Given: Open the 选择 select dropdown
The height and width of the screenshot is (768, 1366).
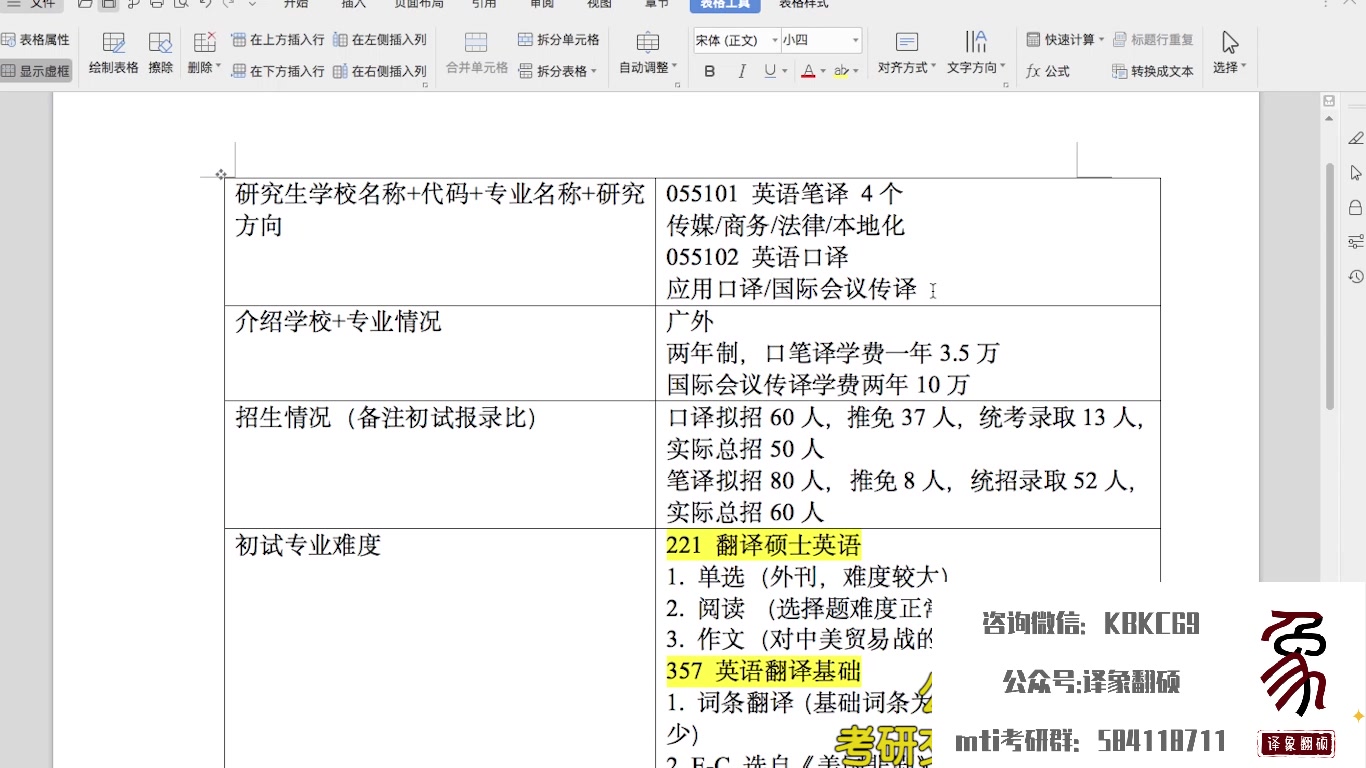Looking at the screenshot, I should (x=1229, y=54).
